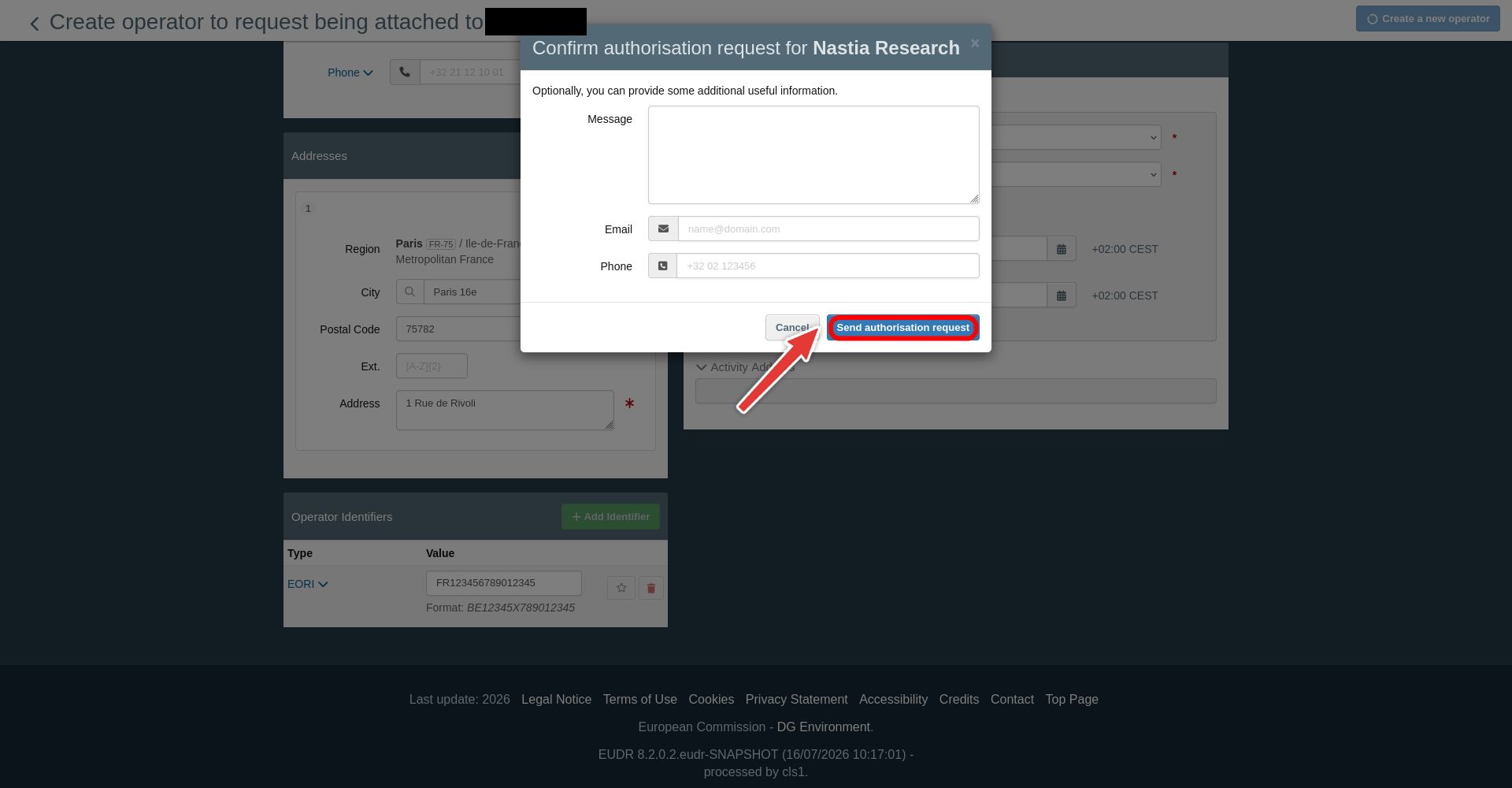Click the phone icon in dialog

(662, 266)
